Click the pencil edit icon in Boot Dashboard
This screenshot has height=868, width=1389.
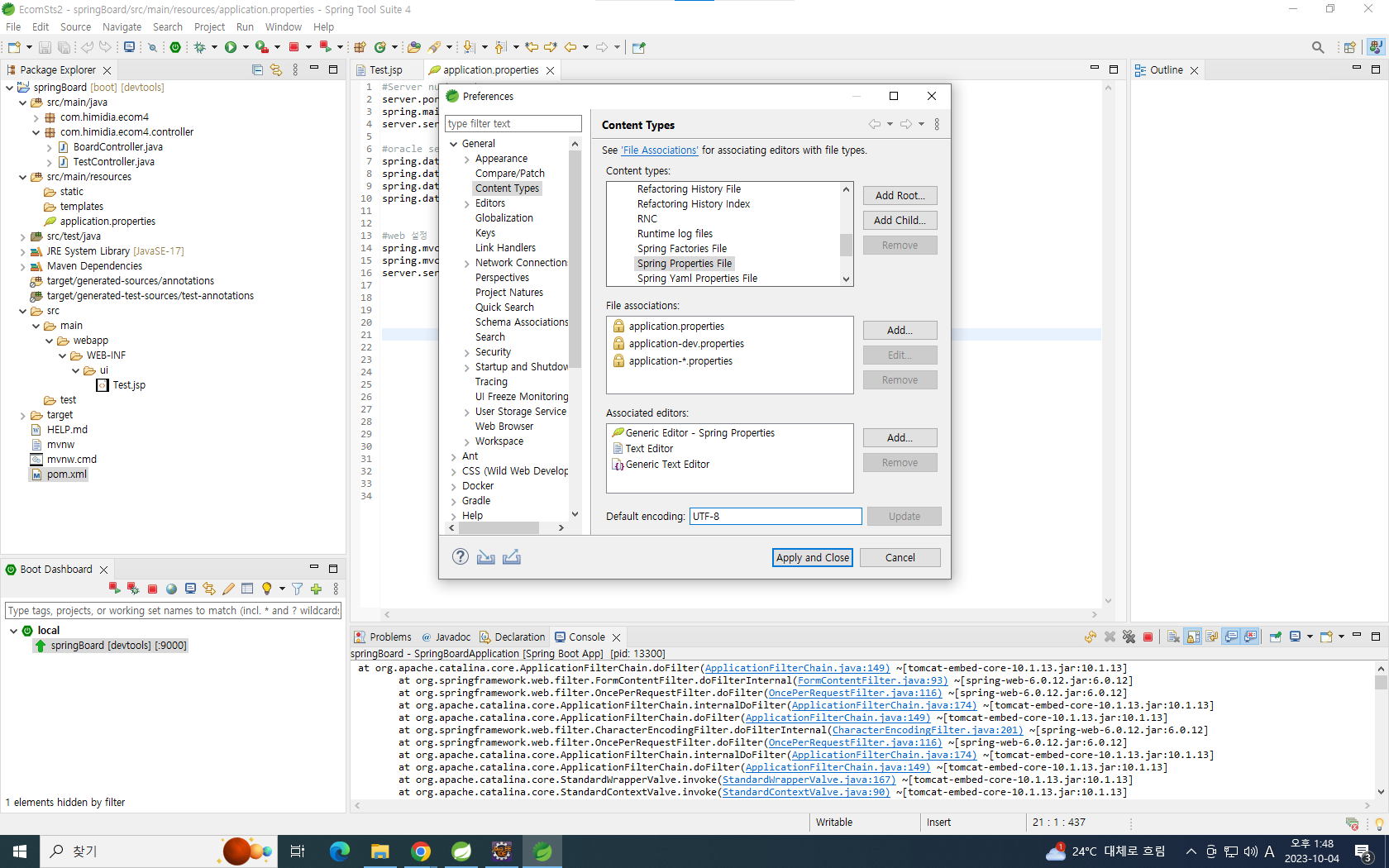[x=228, y=589]
